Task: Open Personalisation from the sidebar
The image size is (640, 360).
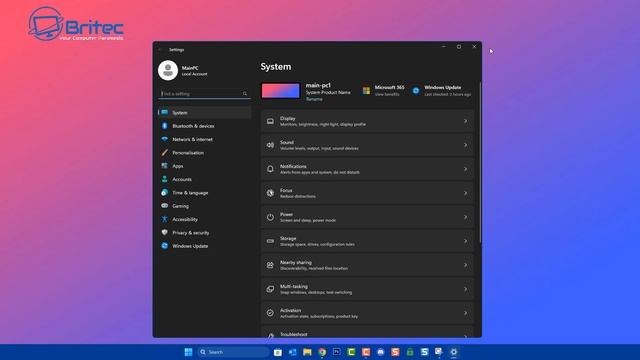Action: 204,153
